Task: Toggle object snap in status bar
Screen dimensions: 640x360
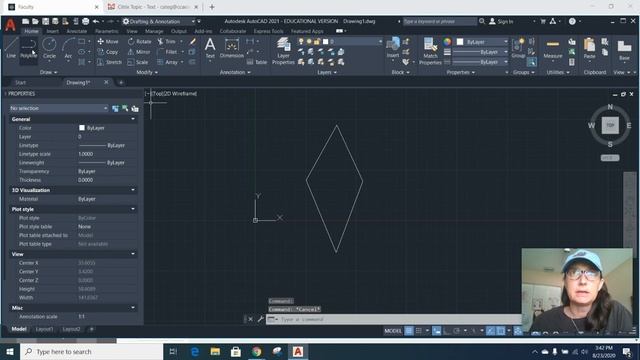Action: [501, 331]
